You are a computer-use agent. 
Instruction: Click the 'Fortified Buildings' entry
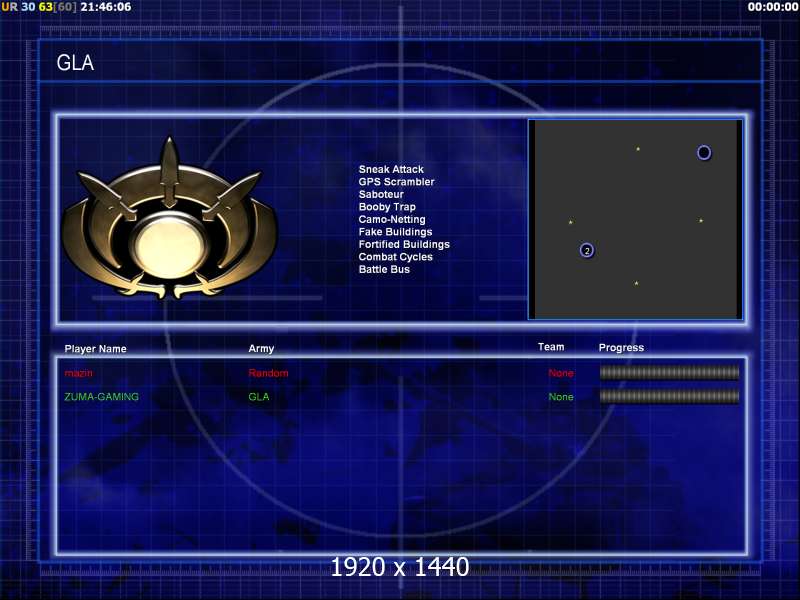point(404,244)
